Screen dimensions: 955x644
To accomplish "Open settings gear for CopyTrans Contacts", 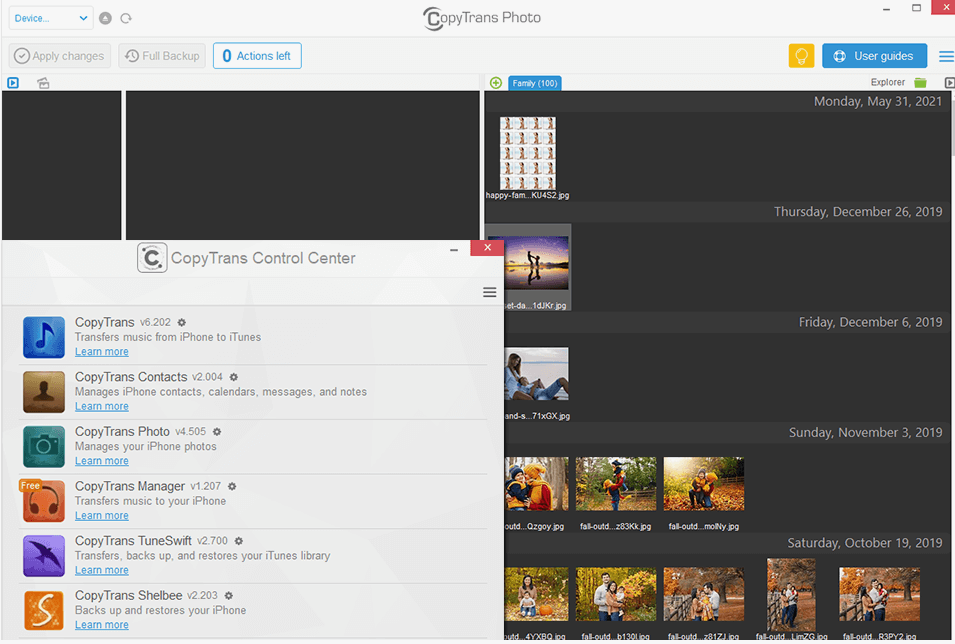I will point(233,377).
